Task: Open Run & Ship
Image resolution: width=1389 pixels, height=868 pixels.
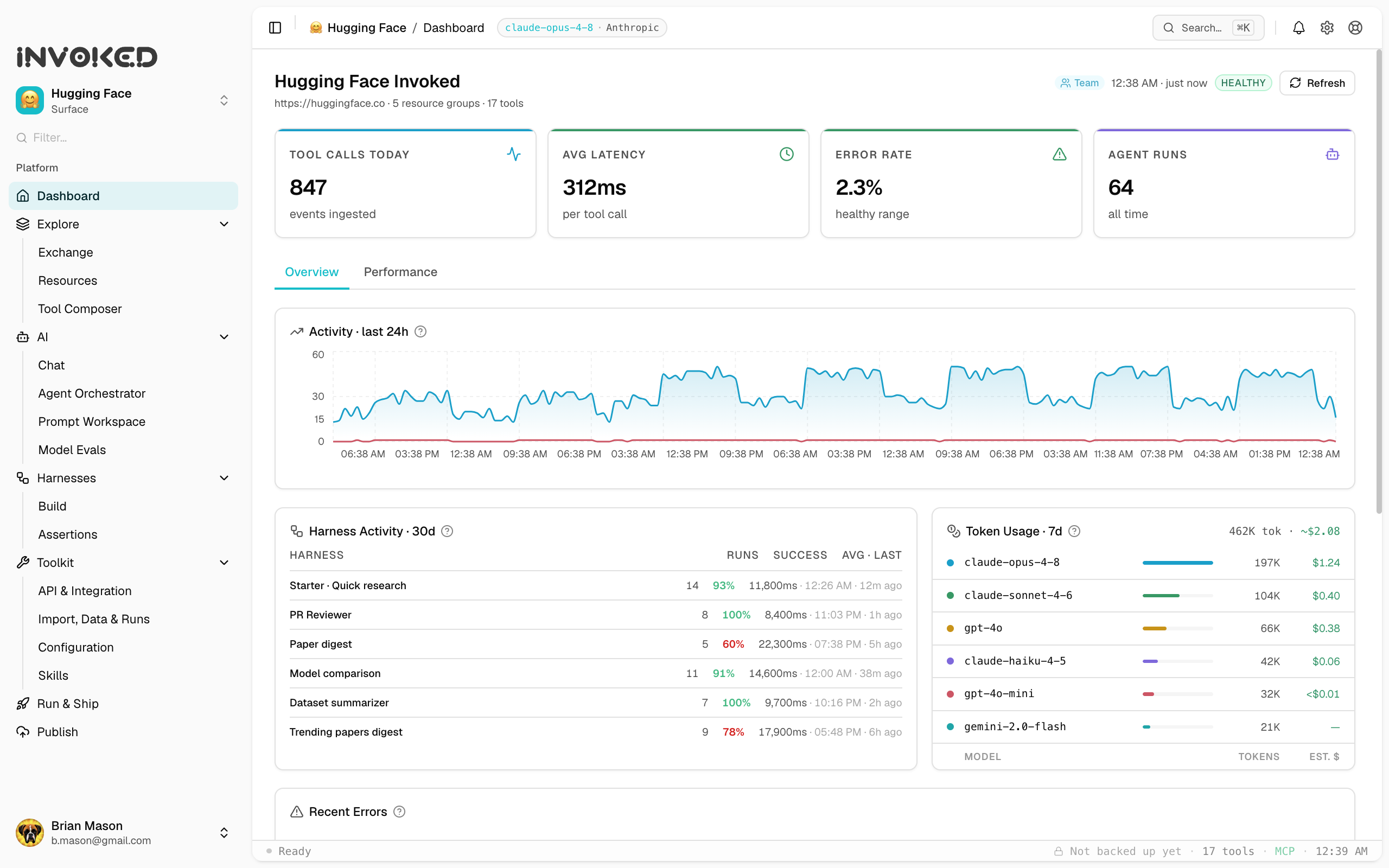Action: click(x=68, y=704)
